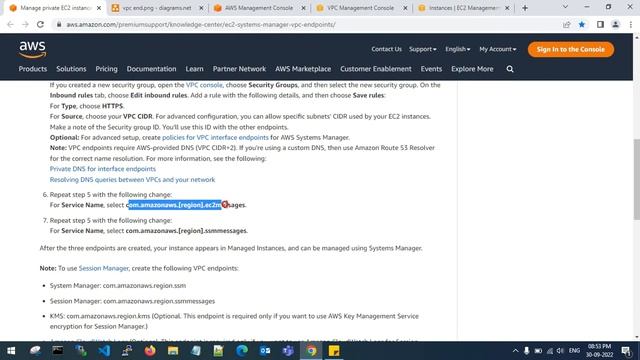The height and width of the screenshot is (360, 640).
Task: Open the terminal icon in taskbar
Action: tap(58, 351)
